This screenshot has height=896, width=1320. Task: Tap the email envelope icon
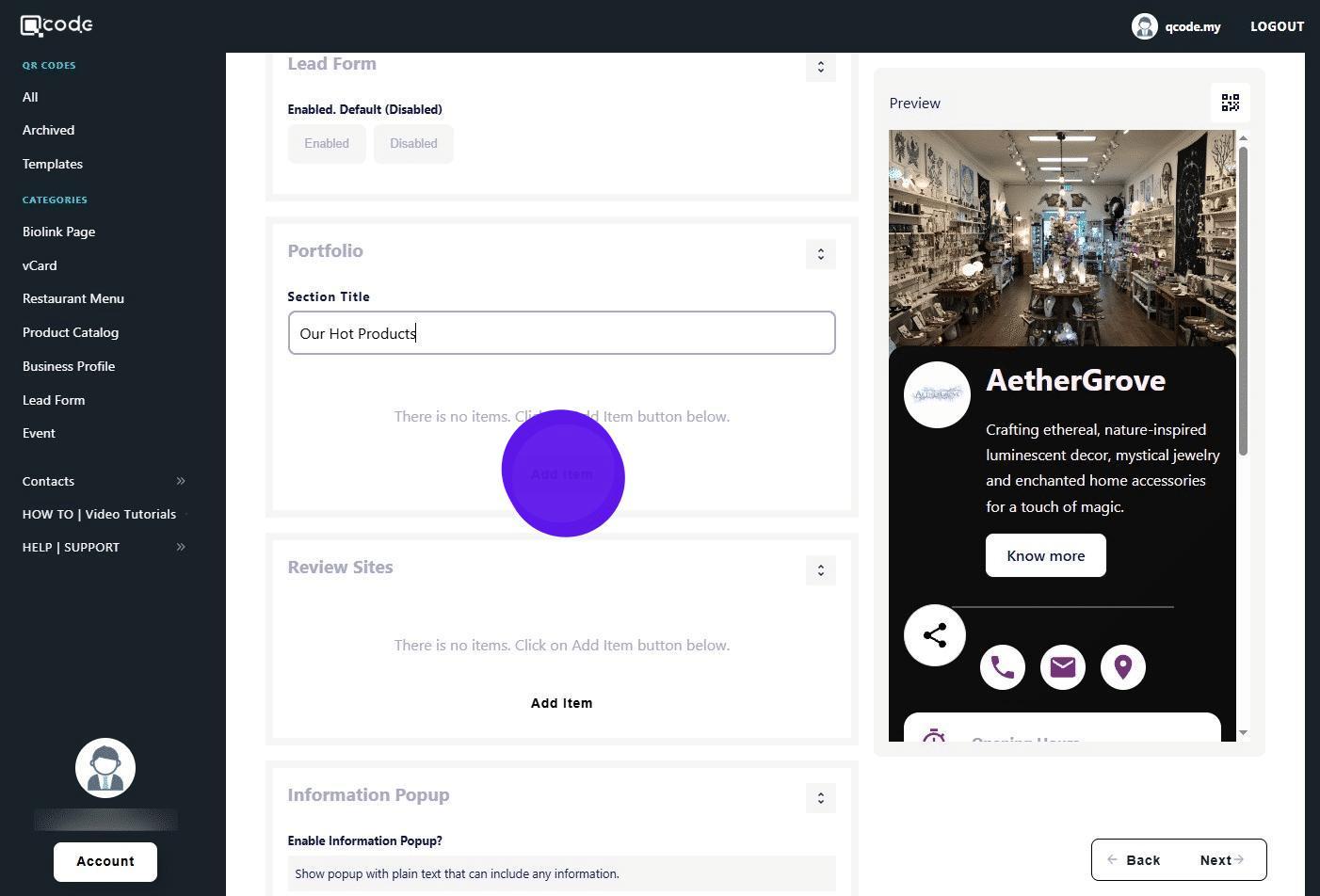pos(1062,667)
